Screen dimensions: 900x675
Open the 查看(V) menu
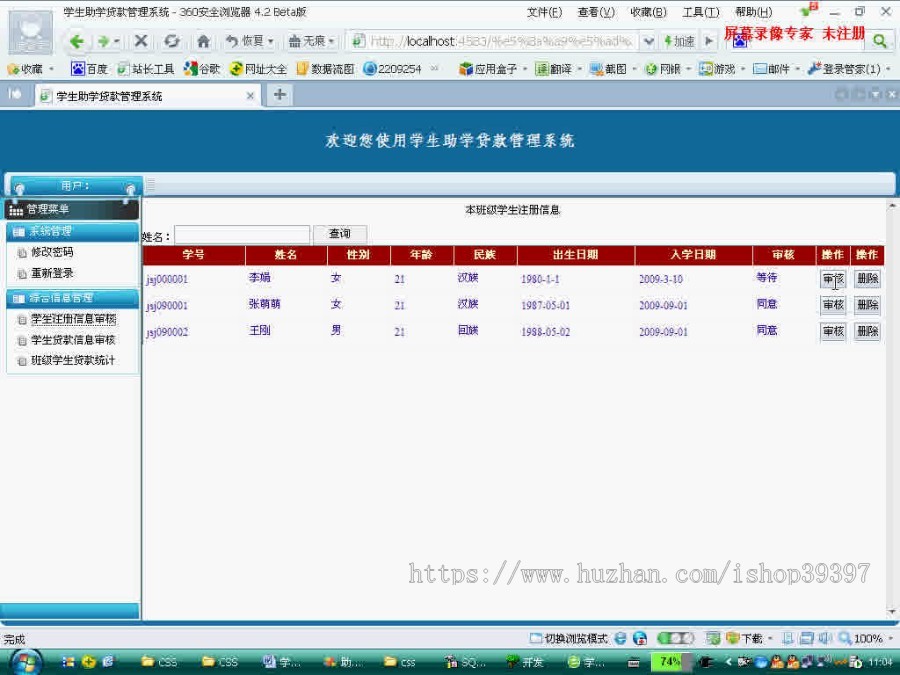tap(596, 12)
